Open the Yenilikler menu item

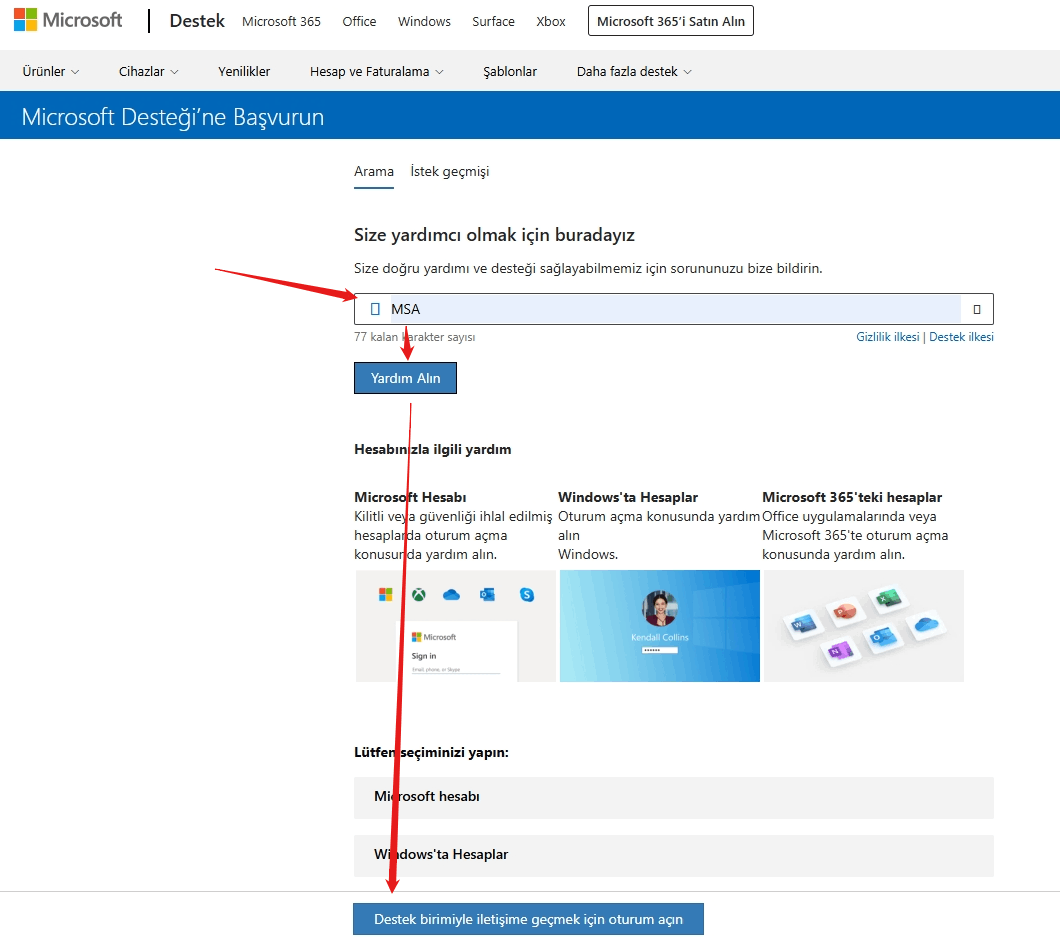pyautogui.click(x=244, y=72)
